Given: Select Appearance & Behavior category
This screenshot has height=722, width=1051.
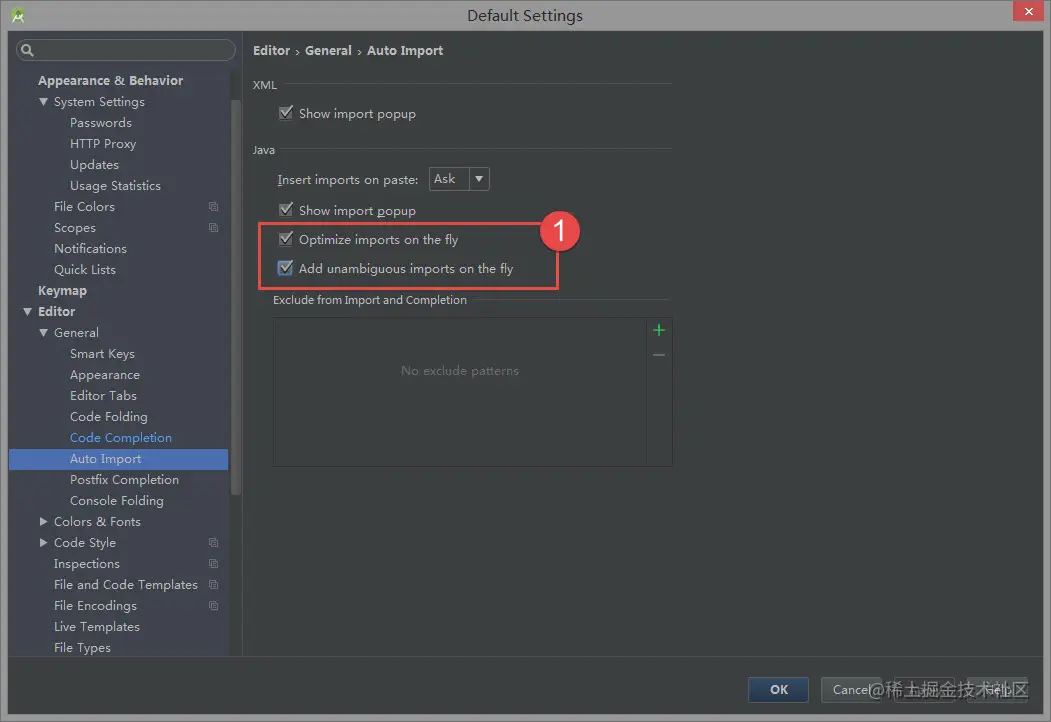Looking at the screenshot, I should click(111, 80).
